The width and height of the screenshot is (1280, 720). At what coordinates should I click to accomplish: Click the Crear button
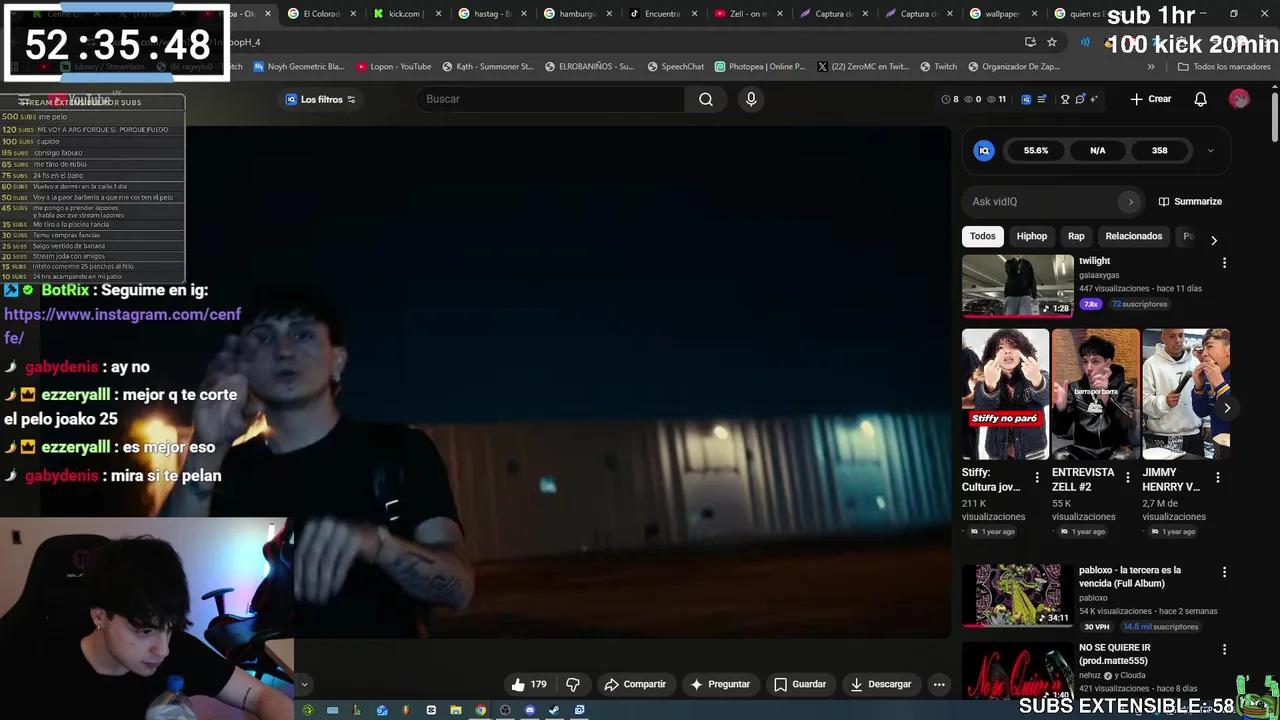pyautogui.click(x=1150, y=98)
